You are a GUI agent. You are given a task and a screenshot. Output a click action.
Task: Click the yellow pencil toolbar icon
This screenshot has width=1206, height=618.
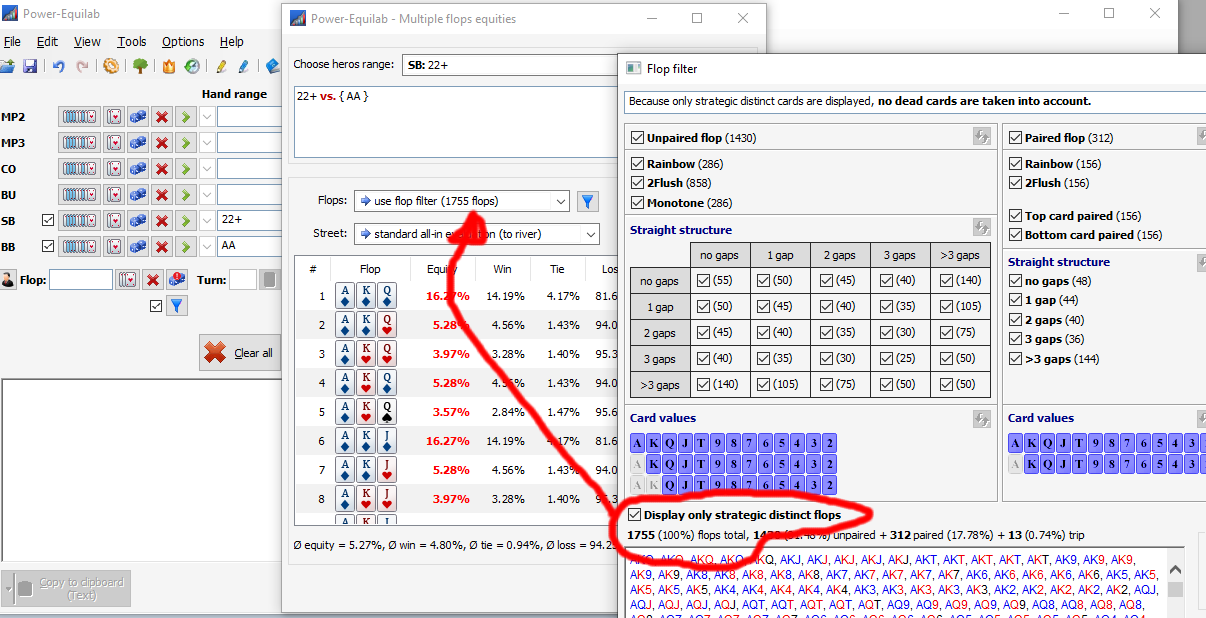221,66
